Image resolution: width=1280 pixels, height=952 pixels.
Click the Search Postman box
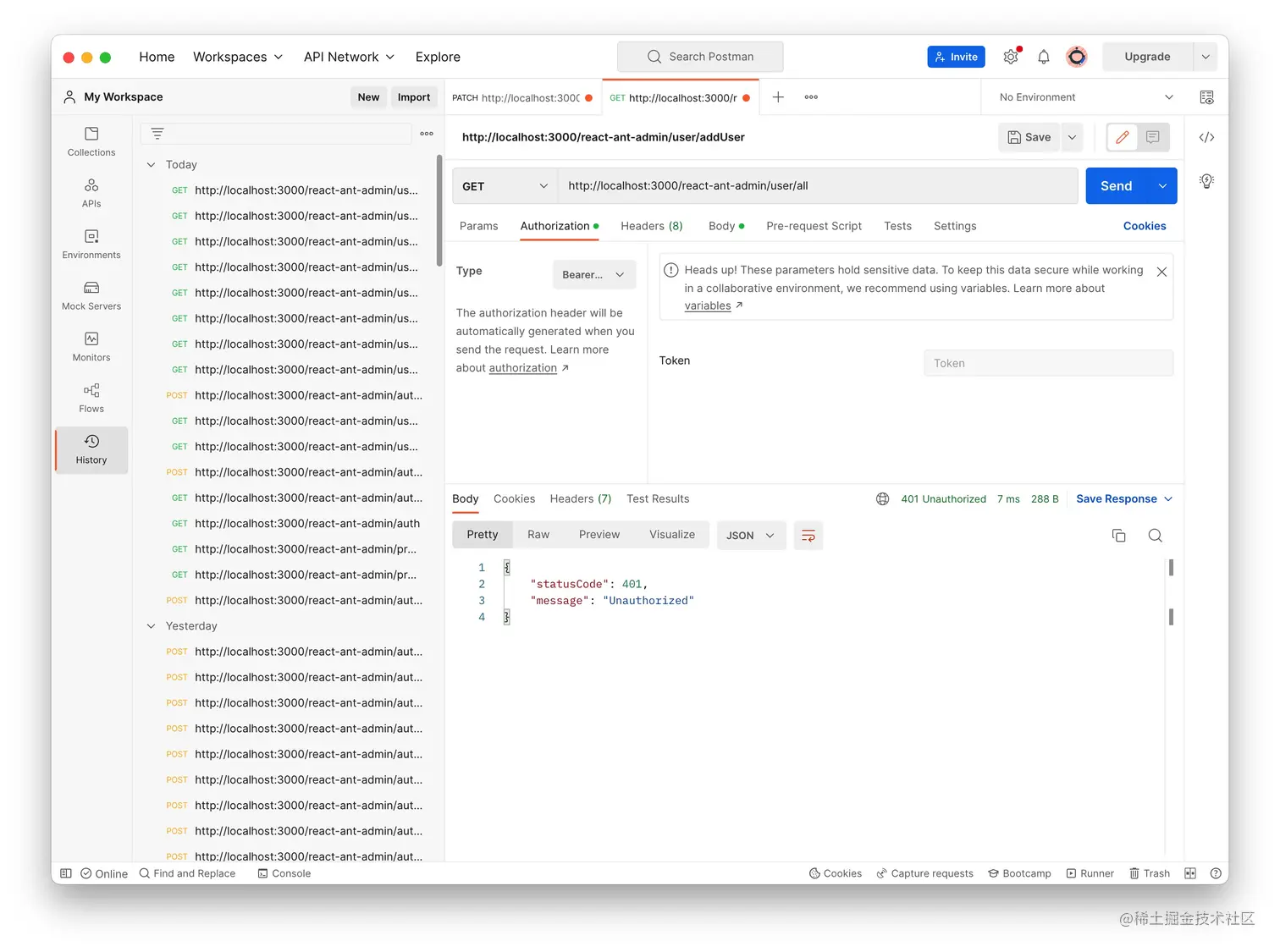(x=700, y=57)
